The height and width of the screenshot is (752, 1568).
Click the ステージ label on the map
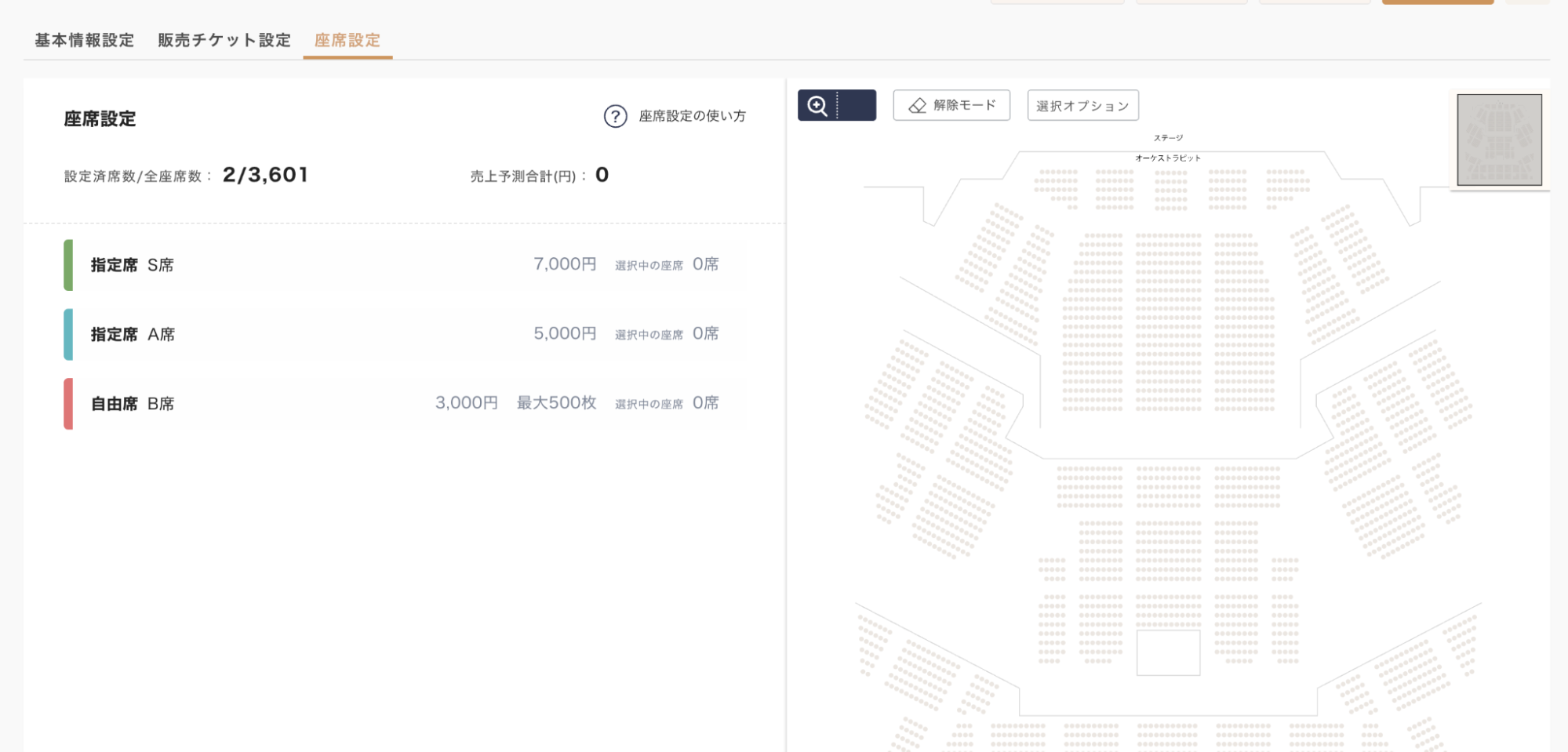1168,138
